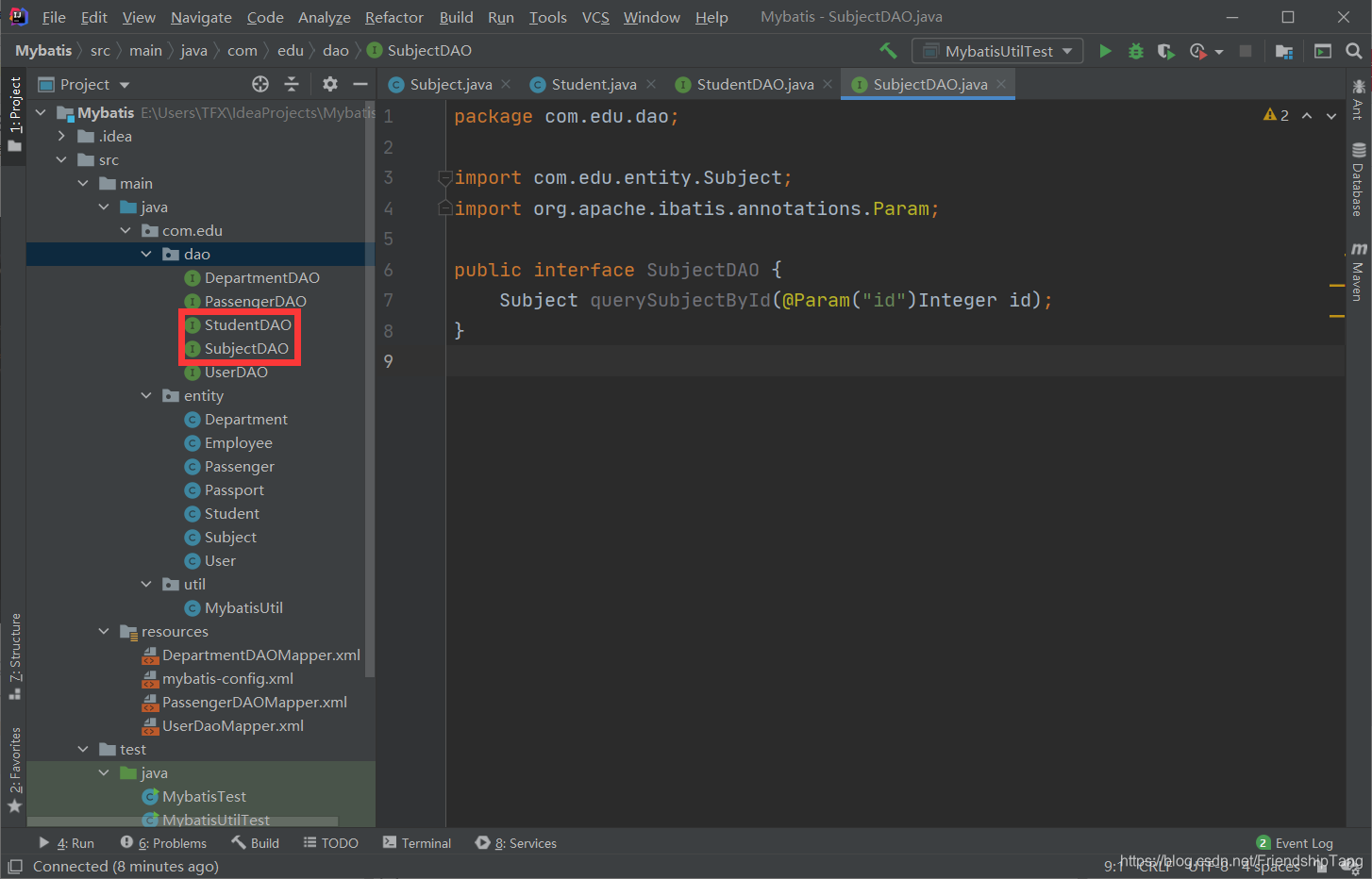Collapse the resources folder

click(104, 631)
